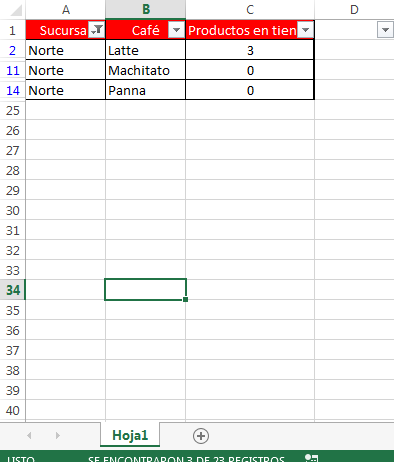Click the cell containing Latte
Screen dimensions: 394x462
[145, 50]
